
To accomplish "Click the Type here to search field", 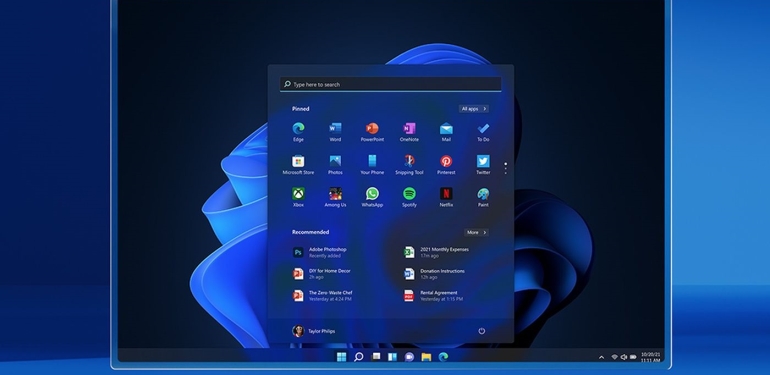I will tap(390, 84).
